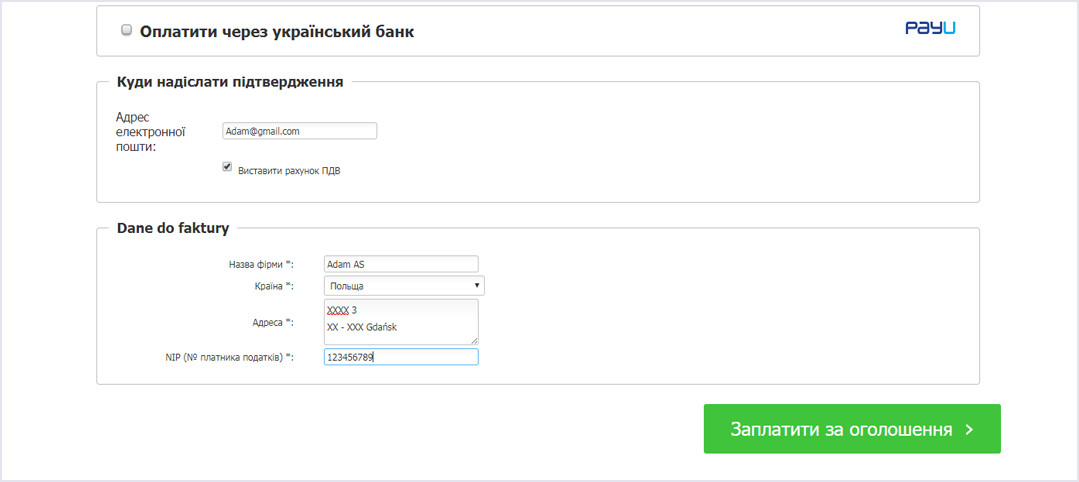Click the black arrow of the country selector
Viewport: 1079px width, 482px height.
coord(476,285)
